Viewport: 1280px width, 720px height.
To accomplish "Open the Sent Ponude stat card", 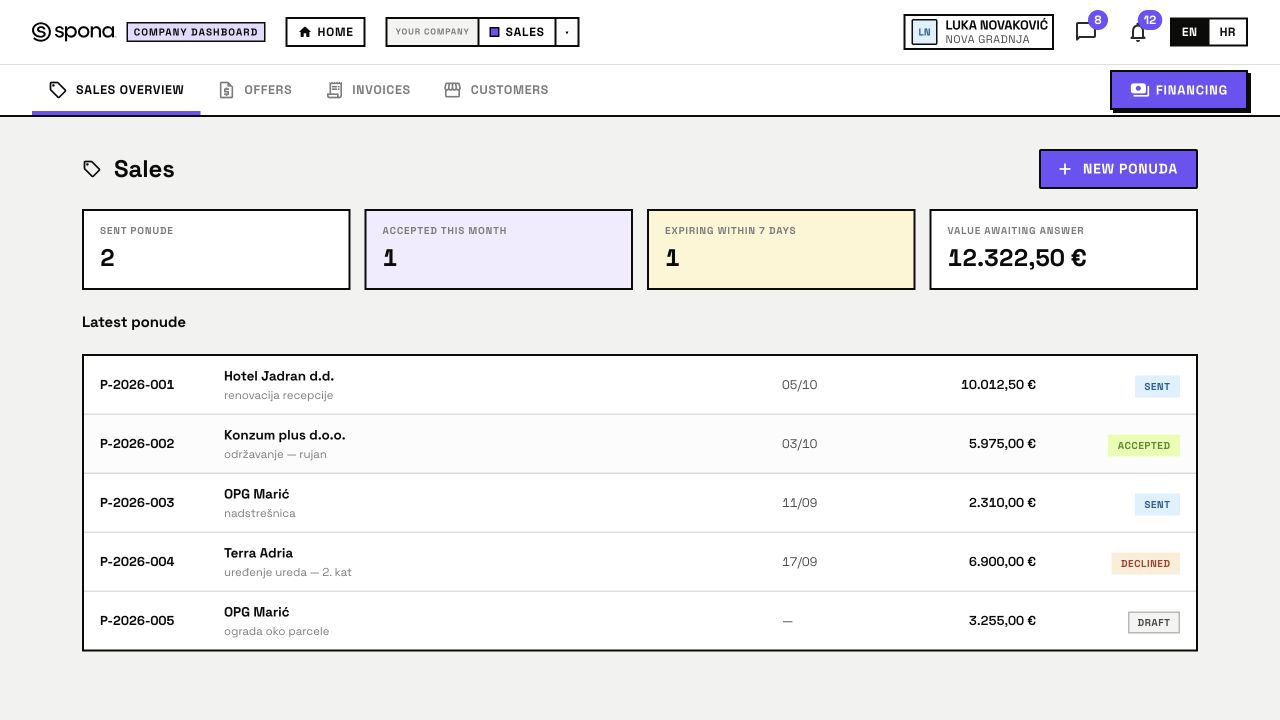I will (x=216, y=249).
